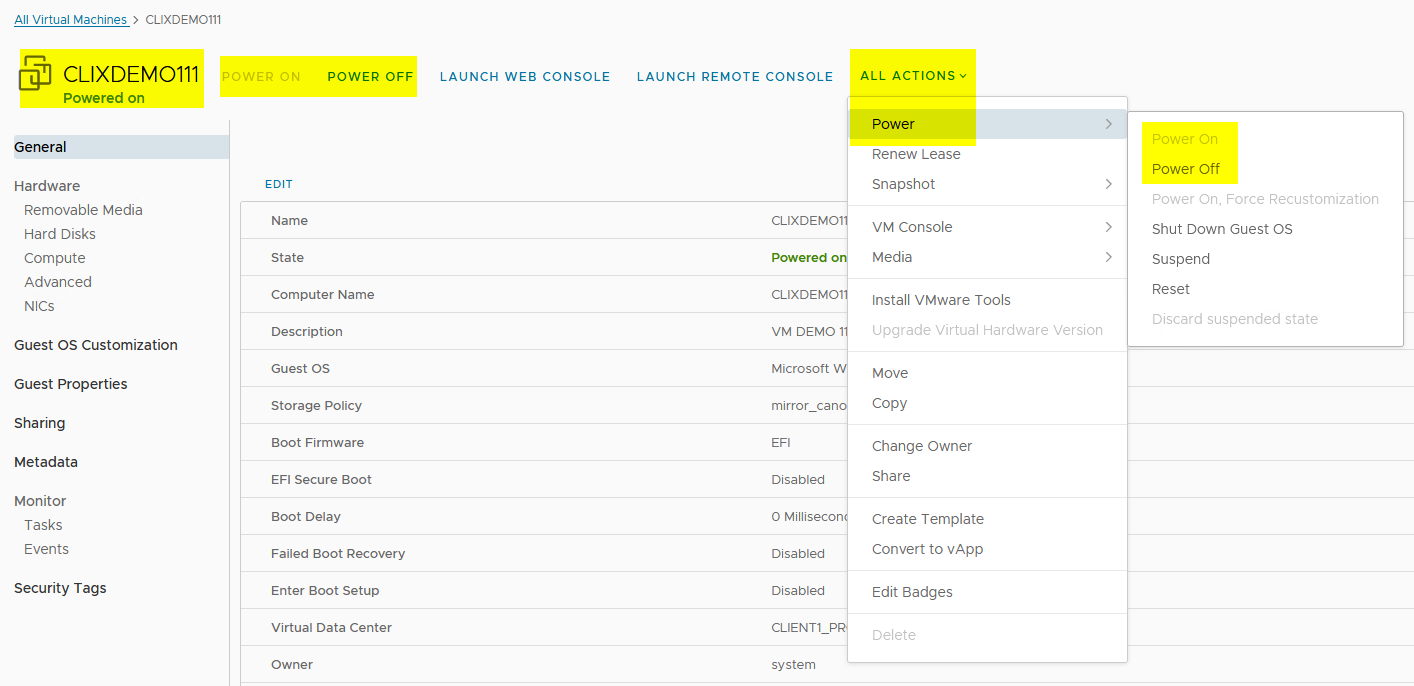This screenshot has width=1414, height=686.
Task: Go to All Virtual Machines breadcrumb
Action: (x=70, y=20)
